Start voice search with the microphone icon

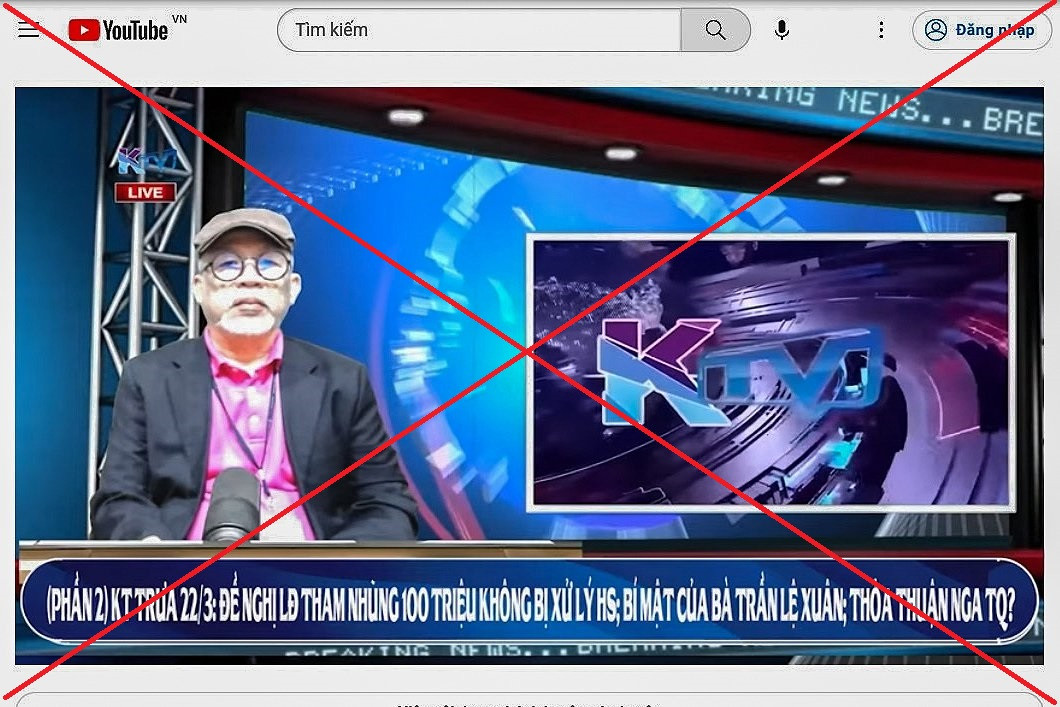[x=782, y=30]
